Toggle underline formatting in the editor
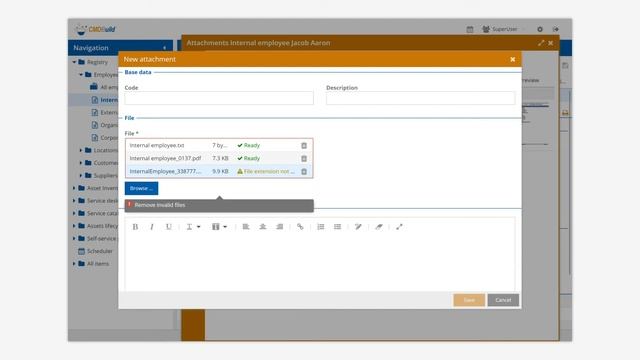 click(x=169, y=227)
